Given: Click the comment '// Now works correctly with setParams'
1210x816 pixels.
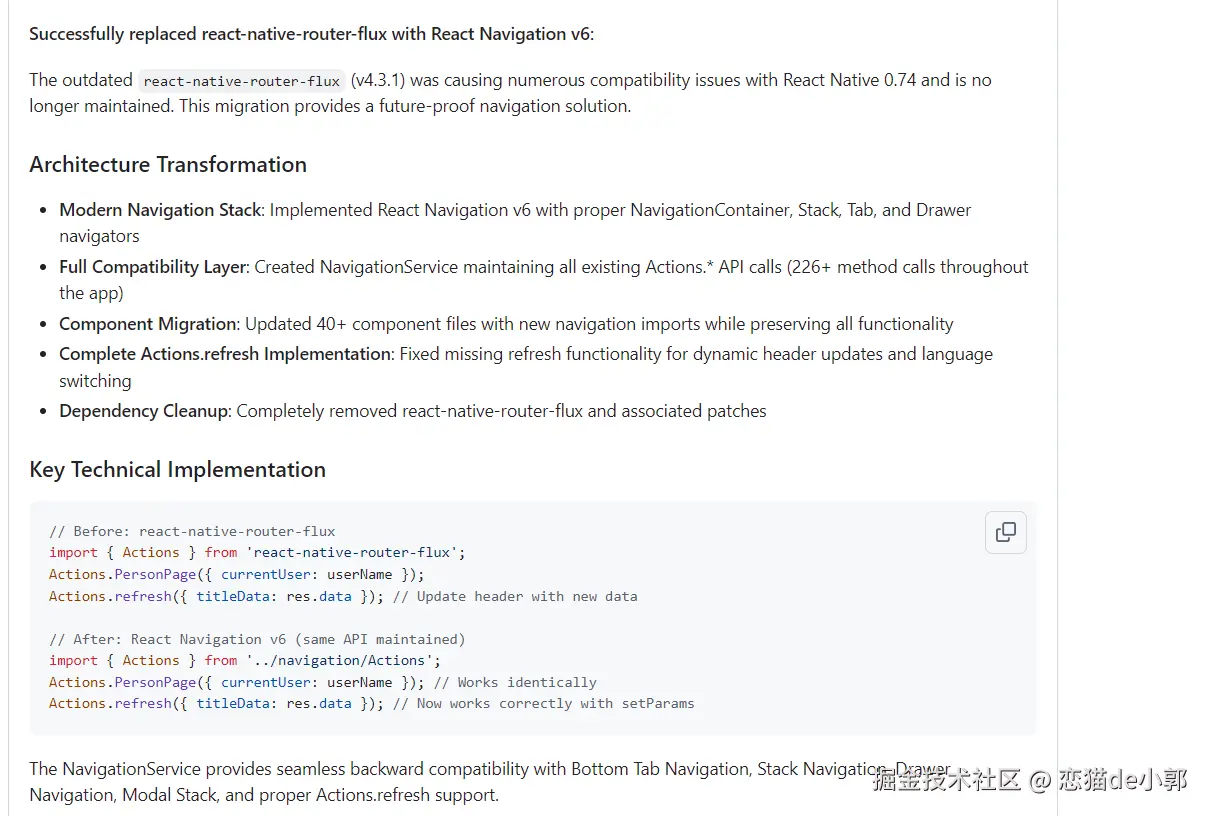Looking at the screenshot, I should [x=543, y=703].
